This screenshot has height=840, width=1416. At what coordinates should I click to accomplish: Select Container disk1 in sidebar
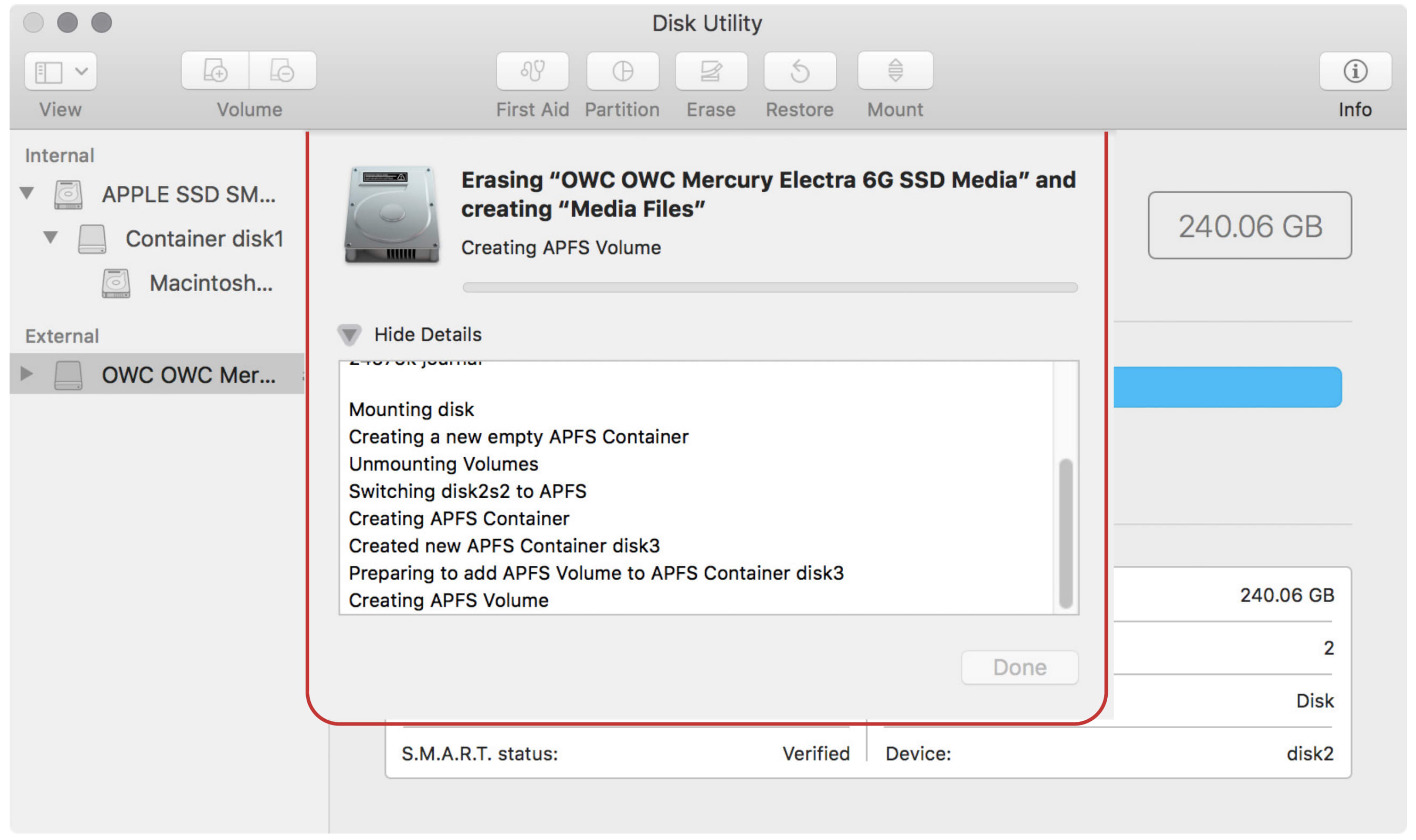coord(204,239)
